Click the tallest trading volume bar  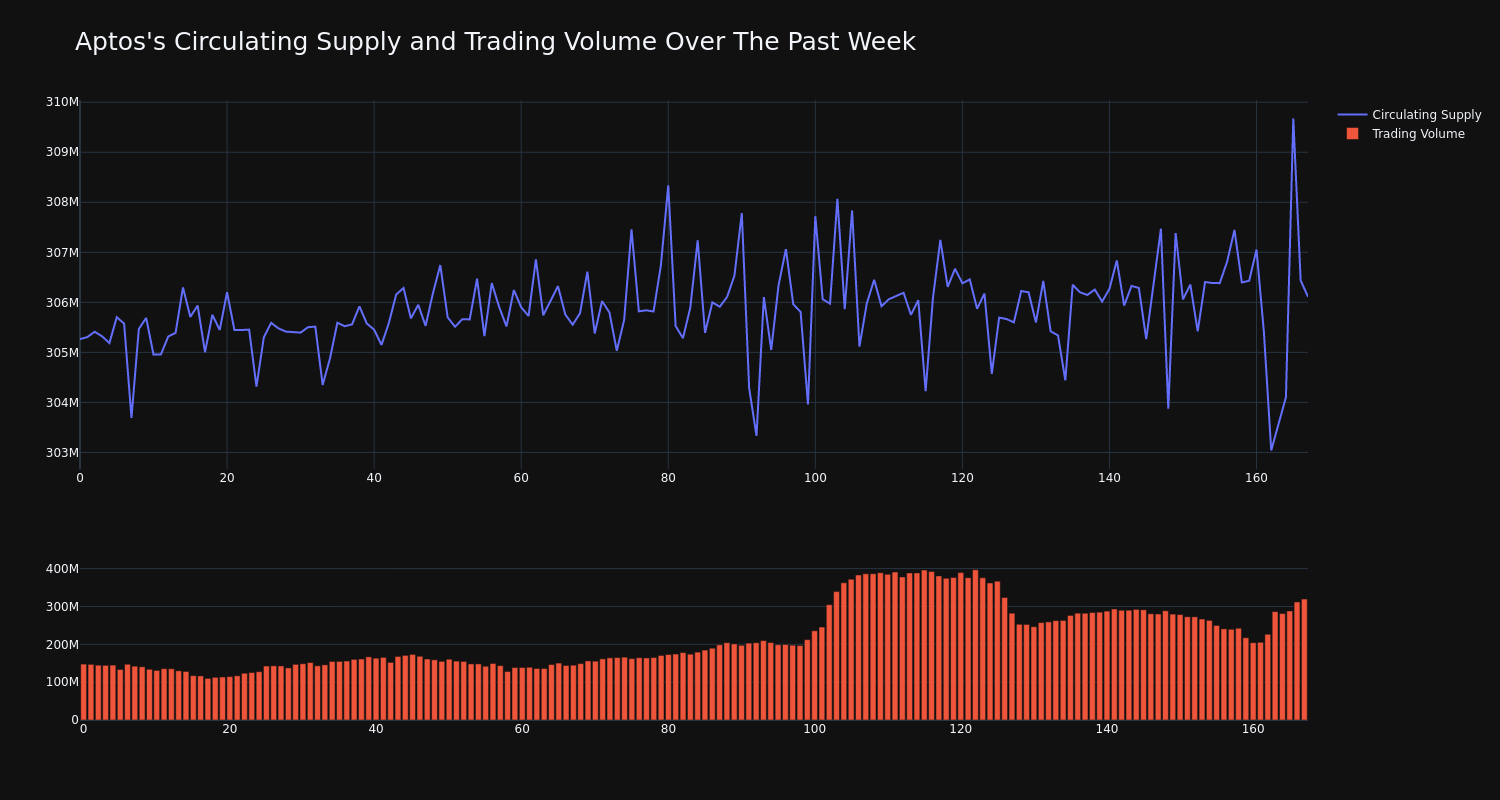coord(975,645)
